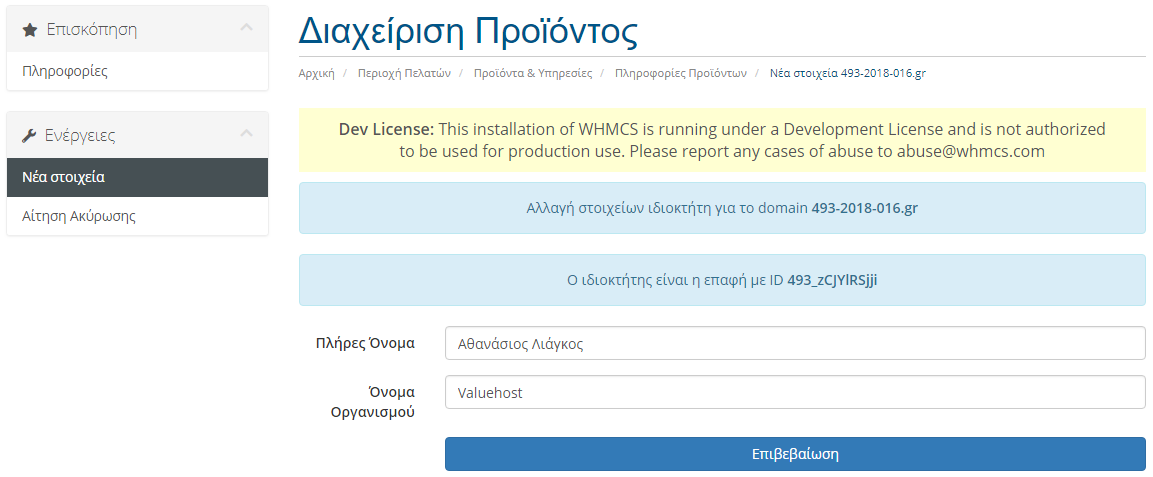This screenshot has width=1153, height=477.
Task: Click the contact ID 493_zCJYlRSjji text
Action: coord(832,280)
